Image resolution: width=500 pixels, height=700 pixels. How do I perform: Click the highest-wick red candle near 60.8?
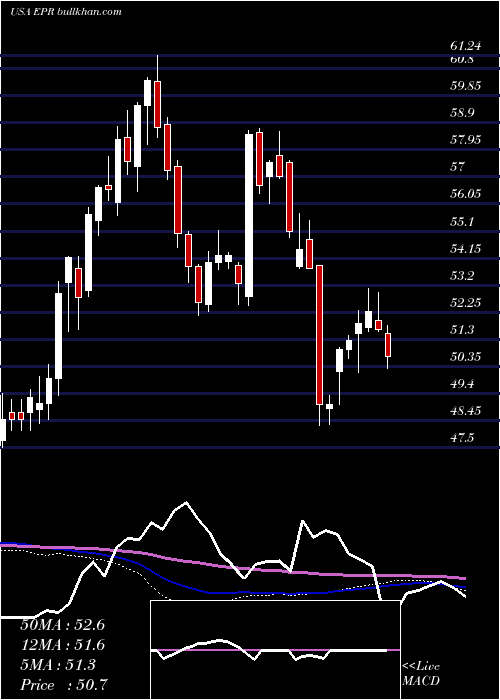pos(157,104)
